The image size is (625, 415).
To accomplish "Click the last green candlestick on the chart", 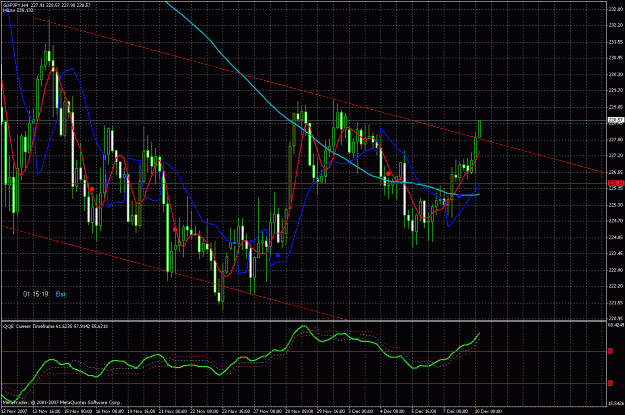I will [x=480, y=129].
